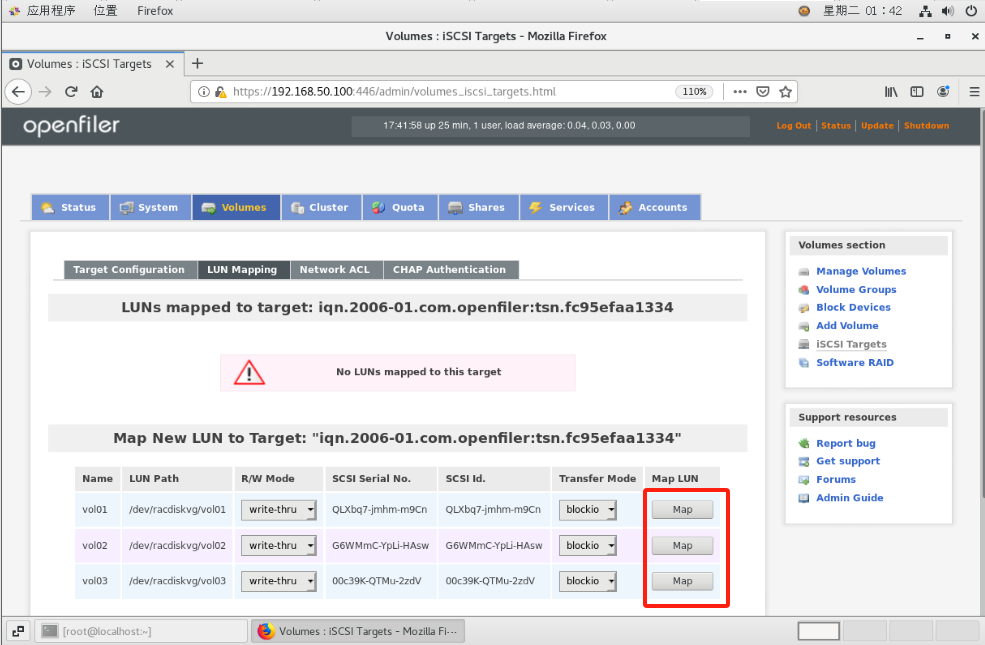Click the network status tray icon
Screen dimensions: 985x645
coord(925,11)
